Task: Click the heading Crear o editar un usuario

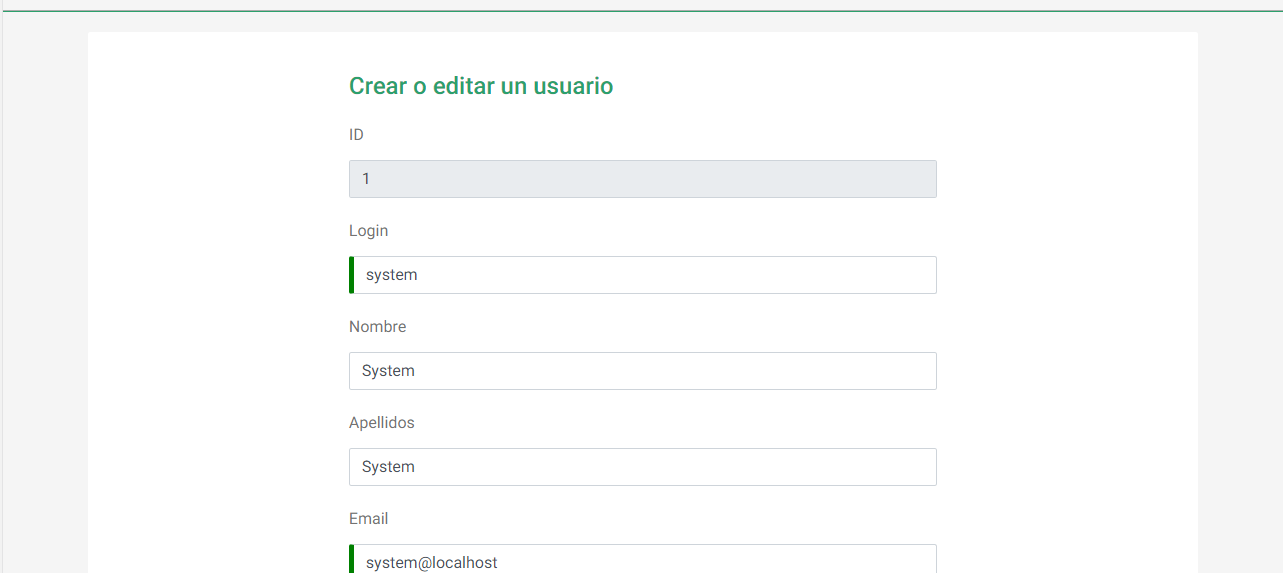Action: tap(481, 86)
